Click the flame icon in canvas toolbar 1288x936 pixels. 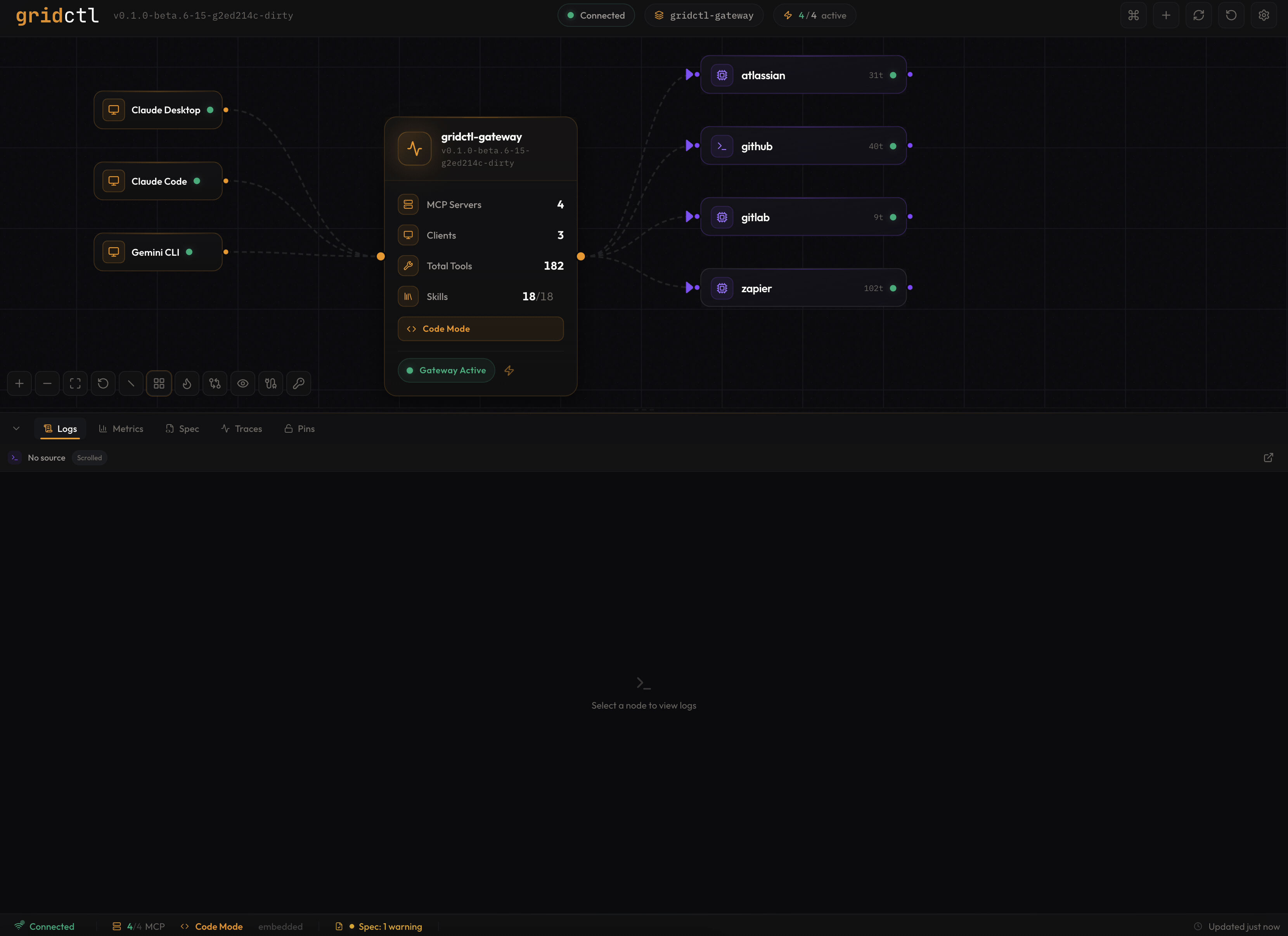coord(187,383)
